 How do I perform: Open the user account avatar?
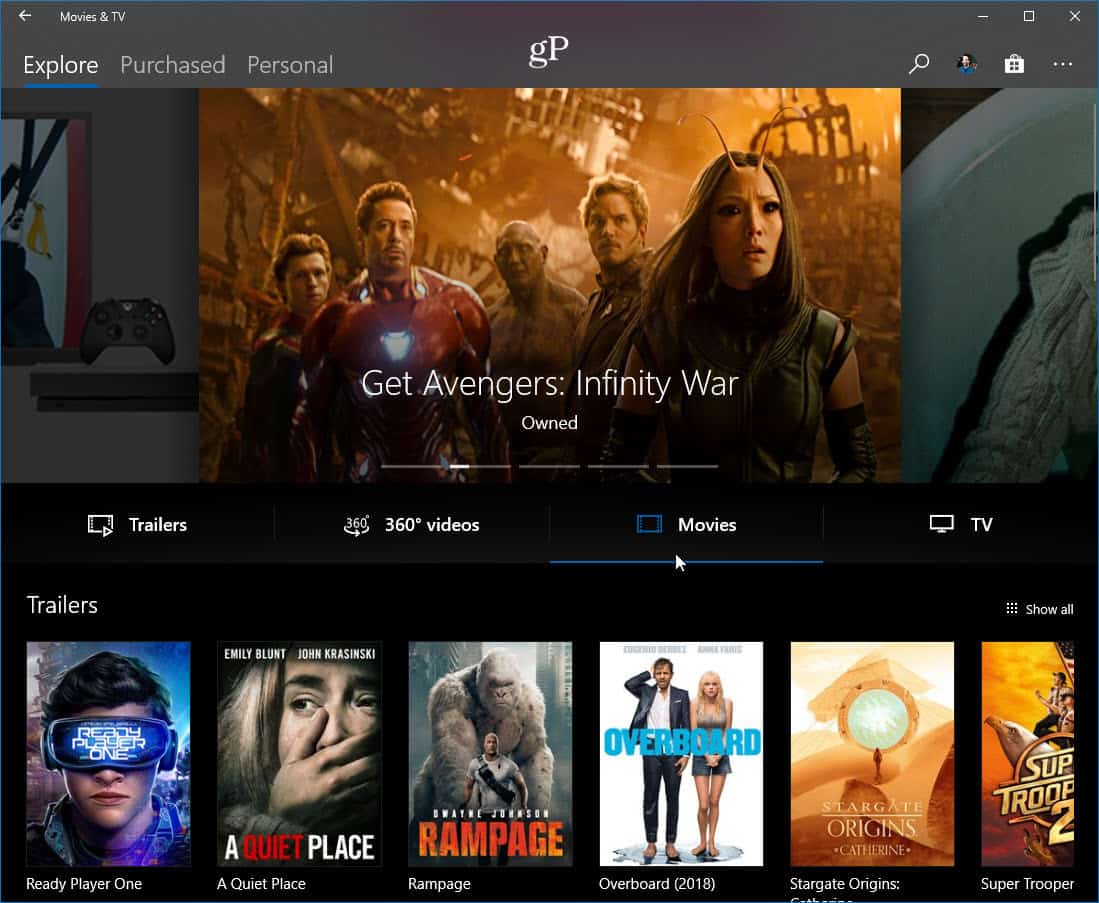coord(967,64)
